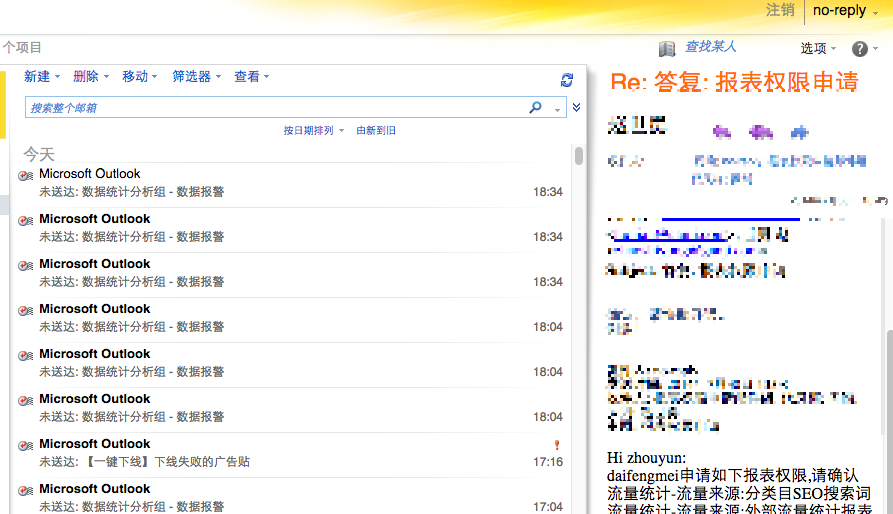Click undelivered icon of 17:16 message
893x514 pixels.
point(26,446)
